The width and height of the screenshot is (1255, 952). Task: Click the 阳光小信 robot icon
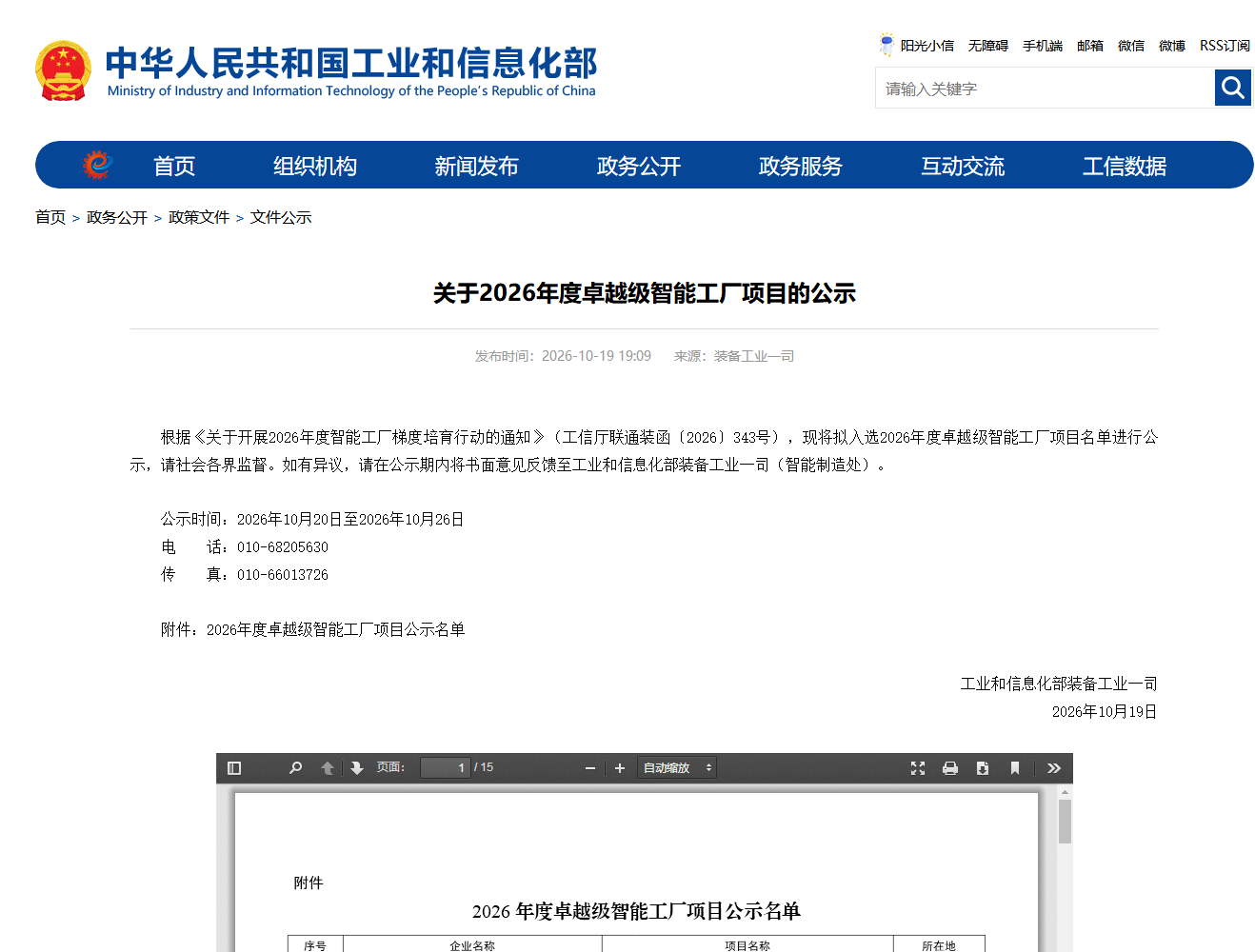887,45
